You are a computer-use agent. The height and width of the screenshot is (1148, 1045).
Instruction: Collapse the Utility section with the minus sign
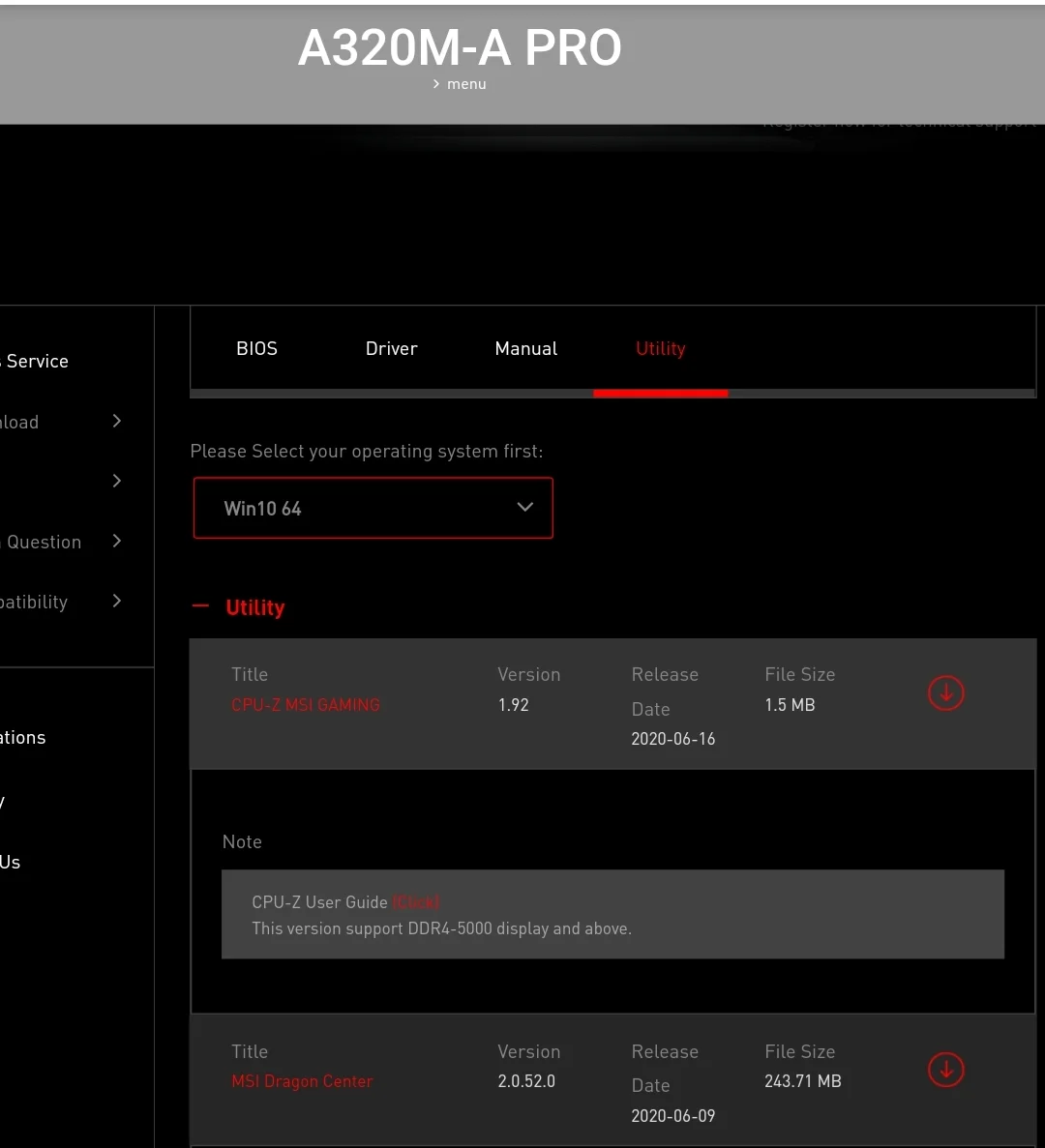click(199, 606)
